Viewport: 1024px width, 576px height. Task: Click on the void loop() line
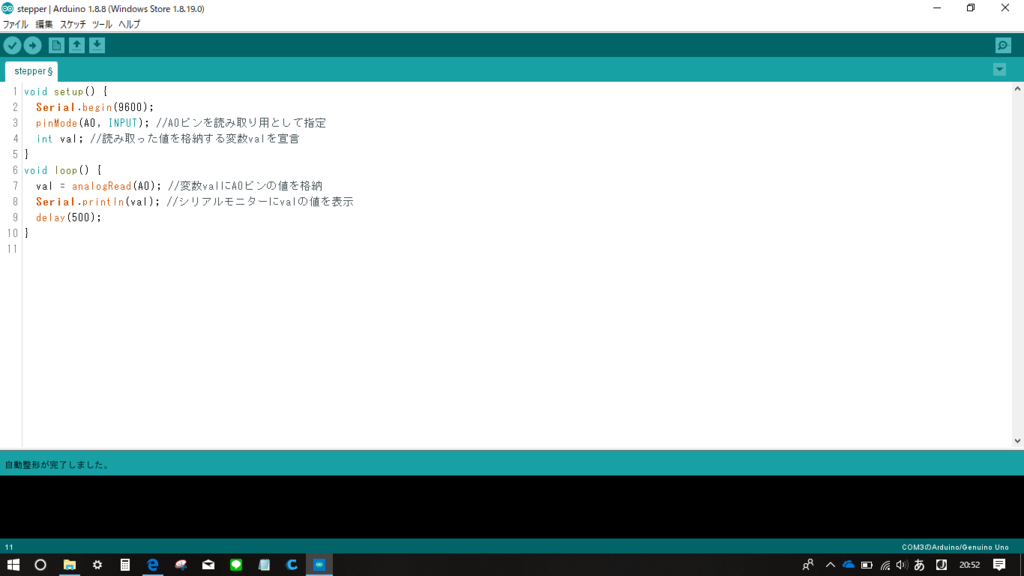[63, 170]
